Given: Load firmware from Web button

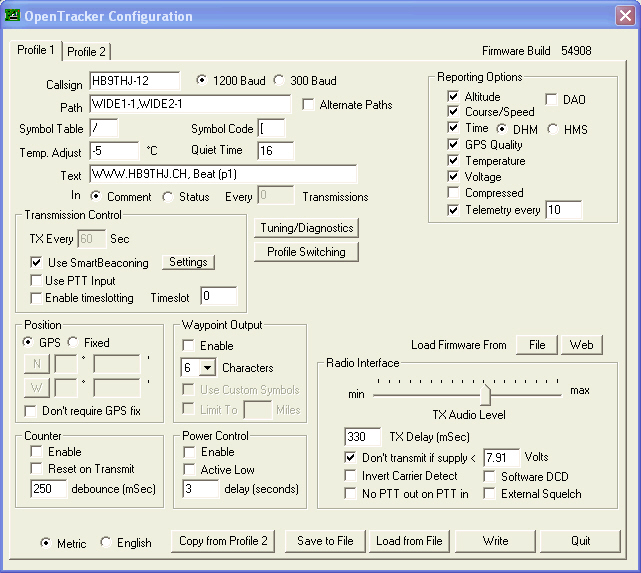Looking at the screenshot, I should tap(581, 345).
